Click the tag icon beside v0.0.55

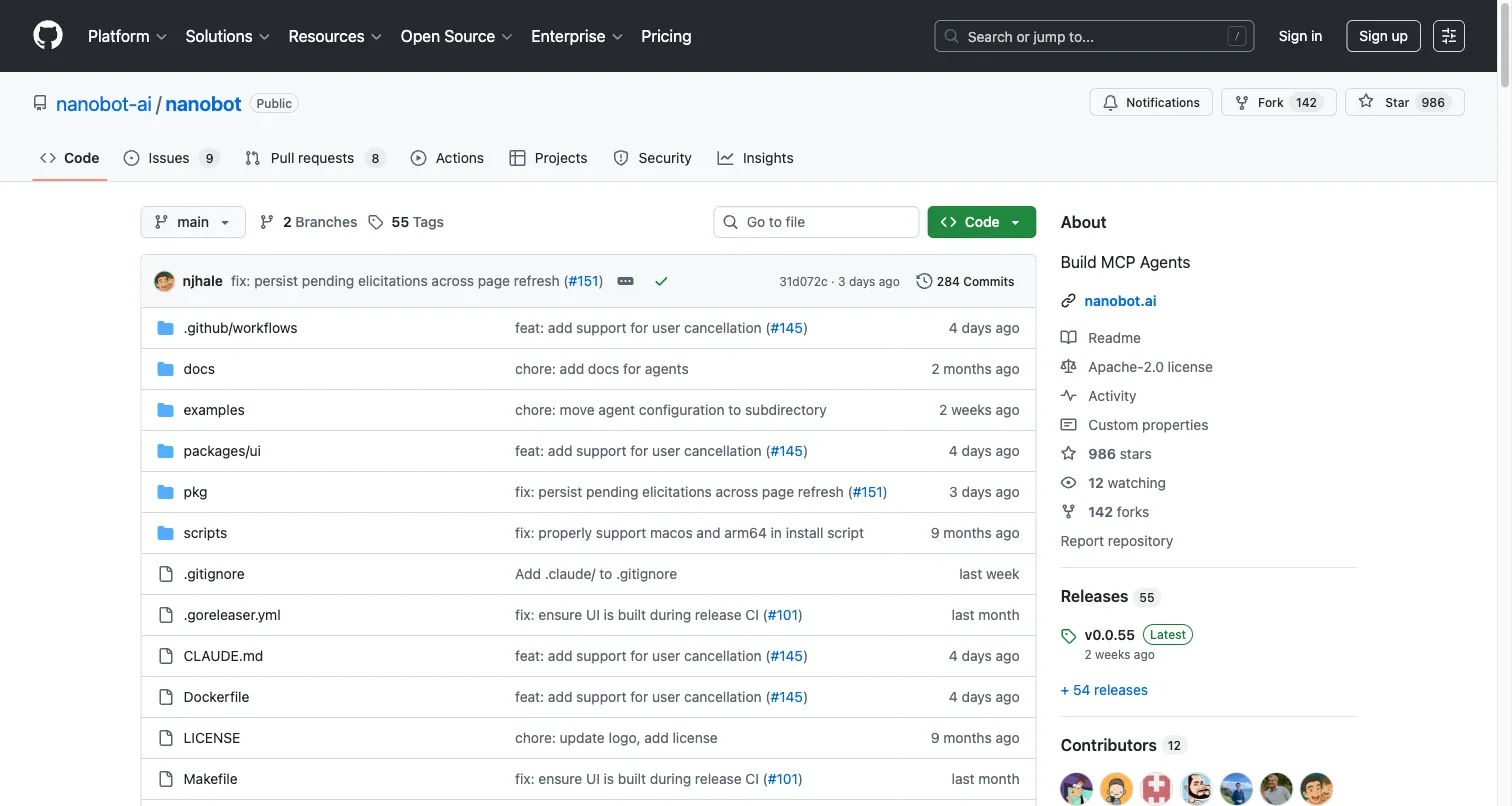click(x=1068, y=634)
